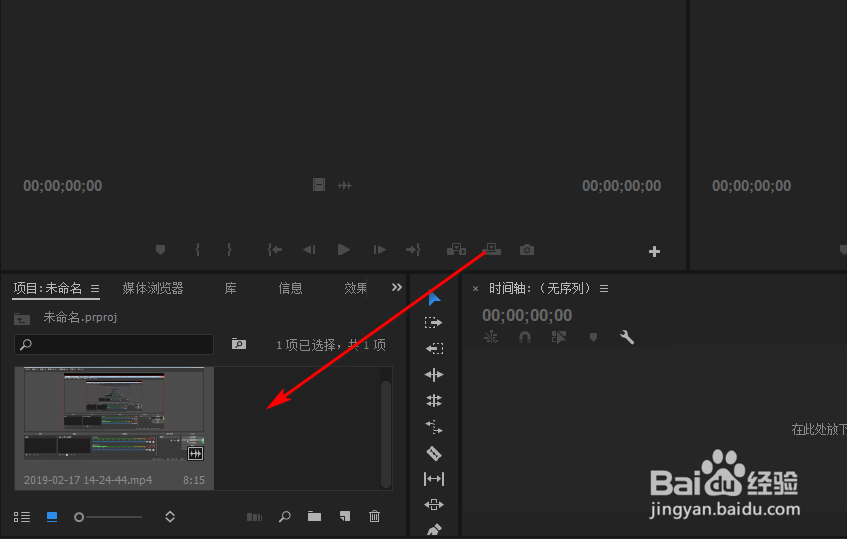The image size is (847, 539).
Task: Select the Track Select Backward tool
Action: coord(434,348)
